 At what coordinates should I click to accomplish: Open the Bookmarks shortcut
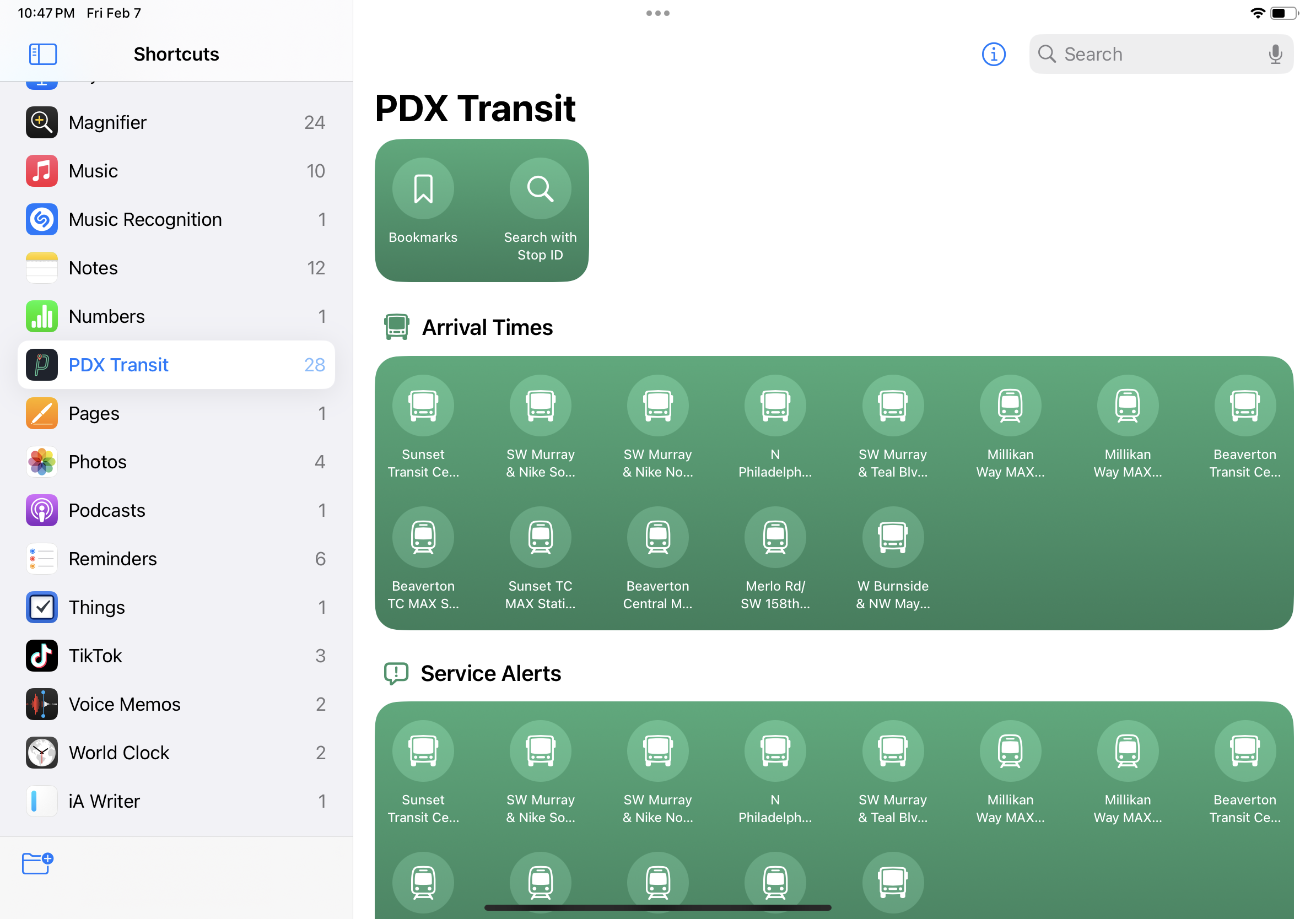(x=423, y=202)
